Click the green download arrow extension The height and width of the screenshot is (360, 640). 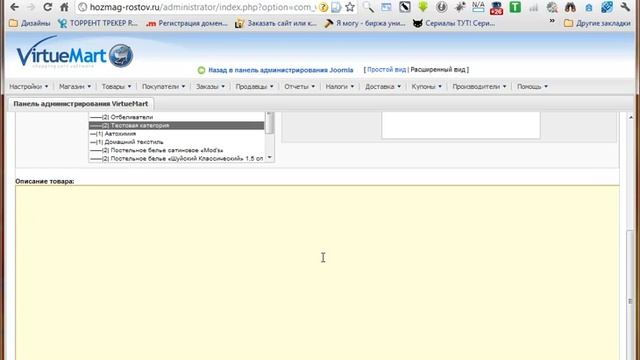coord(423,7)
